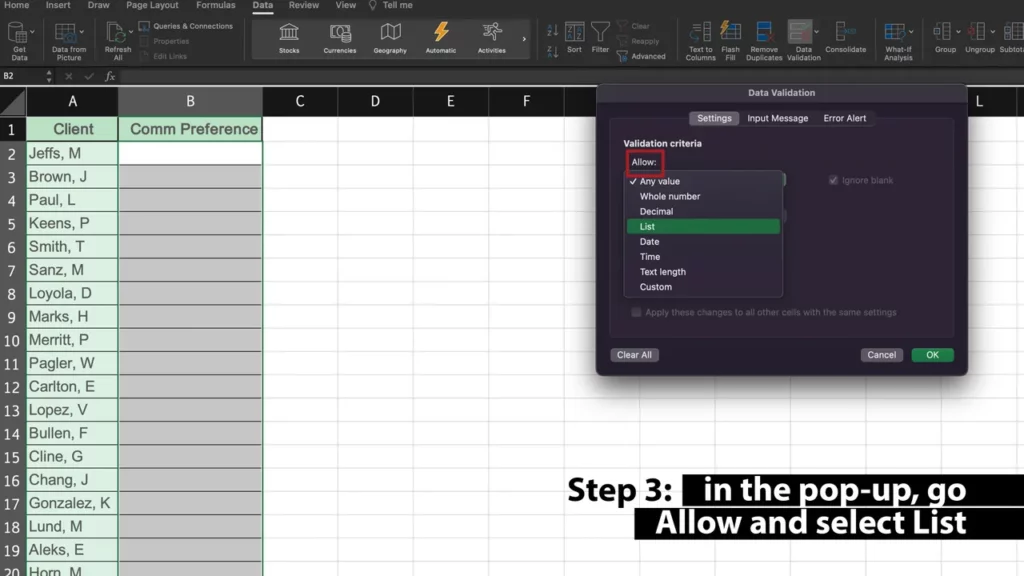Sort descending Z to A
Image resolution: width=1024 pixels, height=576 pixels.
pyautogui.click(x=552, y=52)
